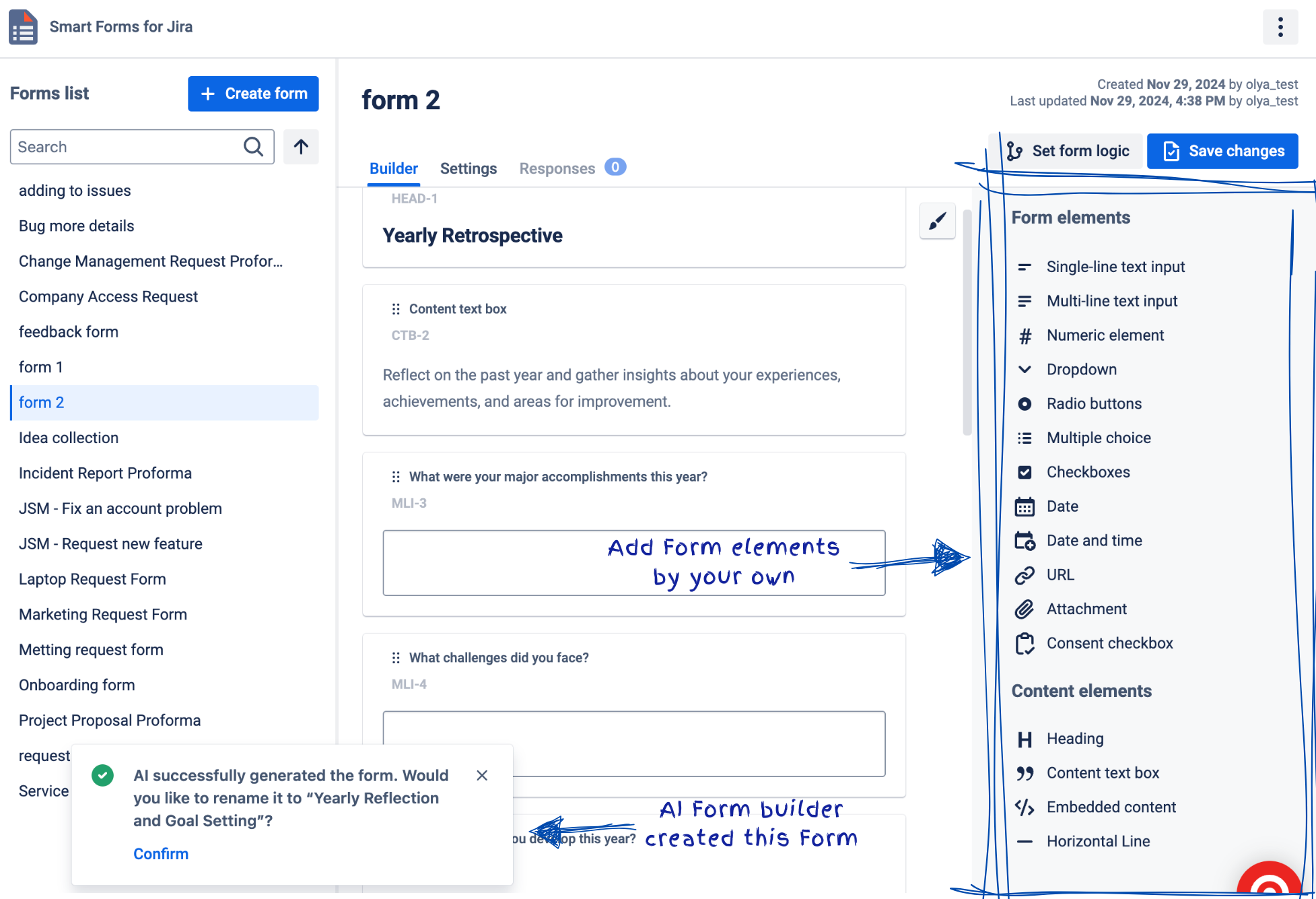Image resolution: width=1316 pixels, height=899 pixels.
Task: Save changes to form 2
Action: click(x=1222, y=151)
